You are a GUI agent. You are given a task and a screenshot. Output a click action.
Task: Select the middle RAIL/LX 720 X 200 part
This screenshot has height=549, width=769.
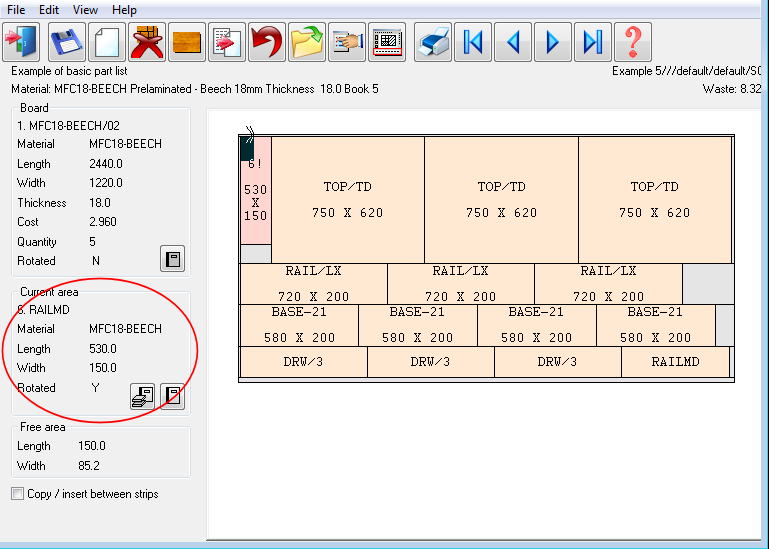[461, 284]
